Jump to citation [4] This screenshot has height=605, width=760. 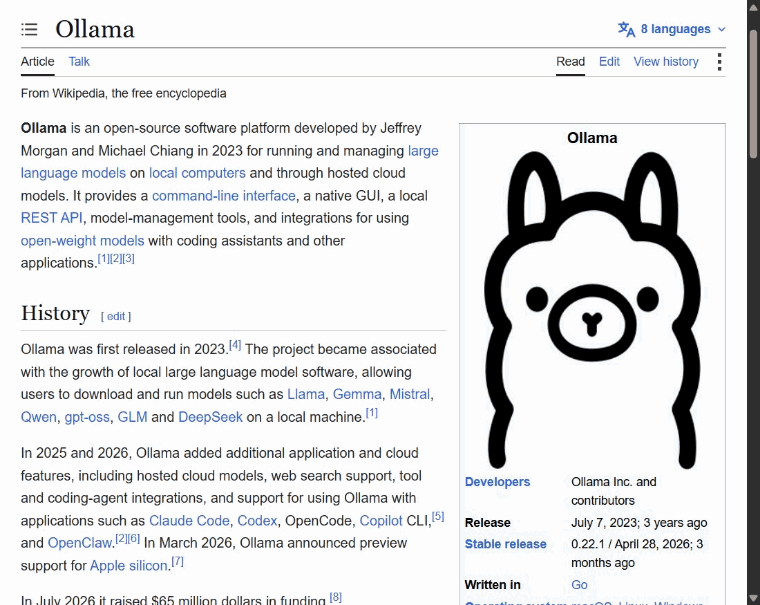coord(235,345)
